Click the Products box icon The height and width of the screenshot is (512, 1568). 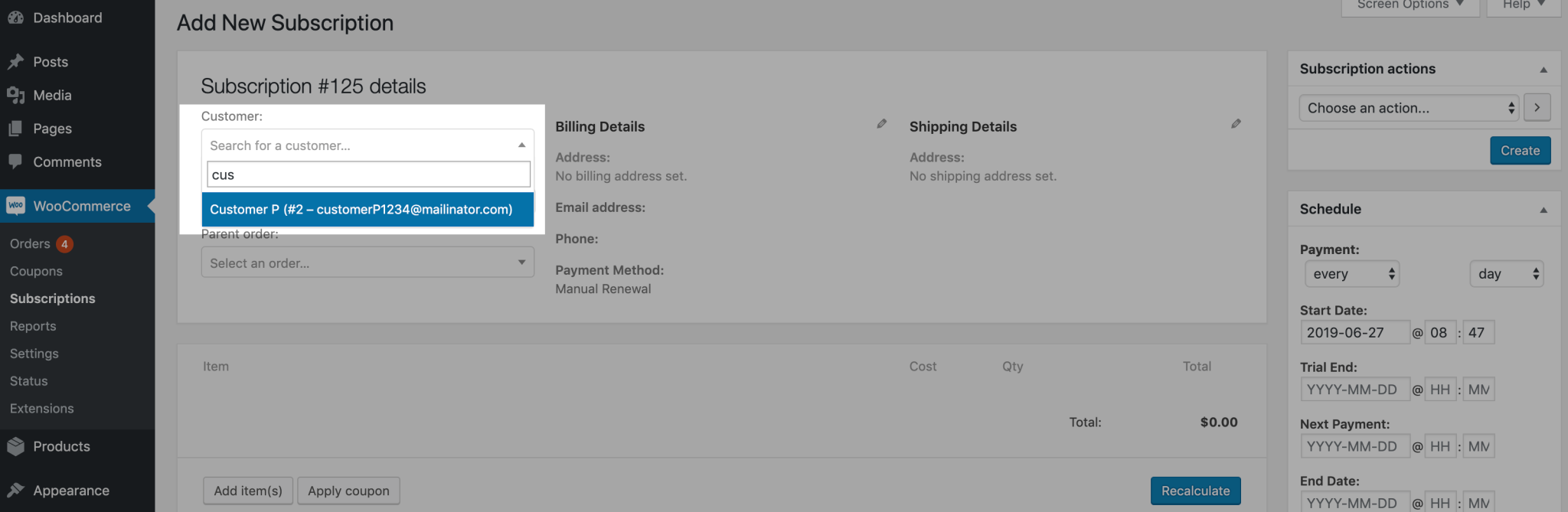(15, 446)
